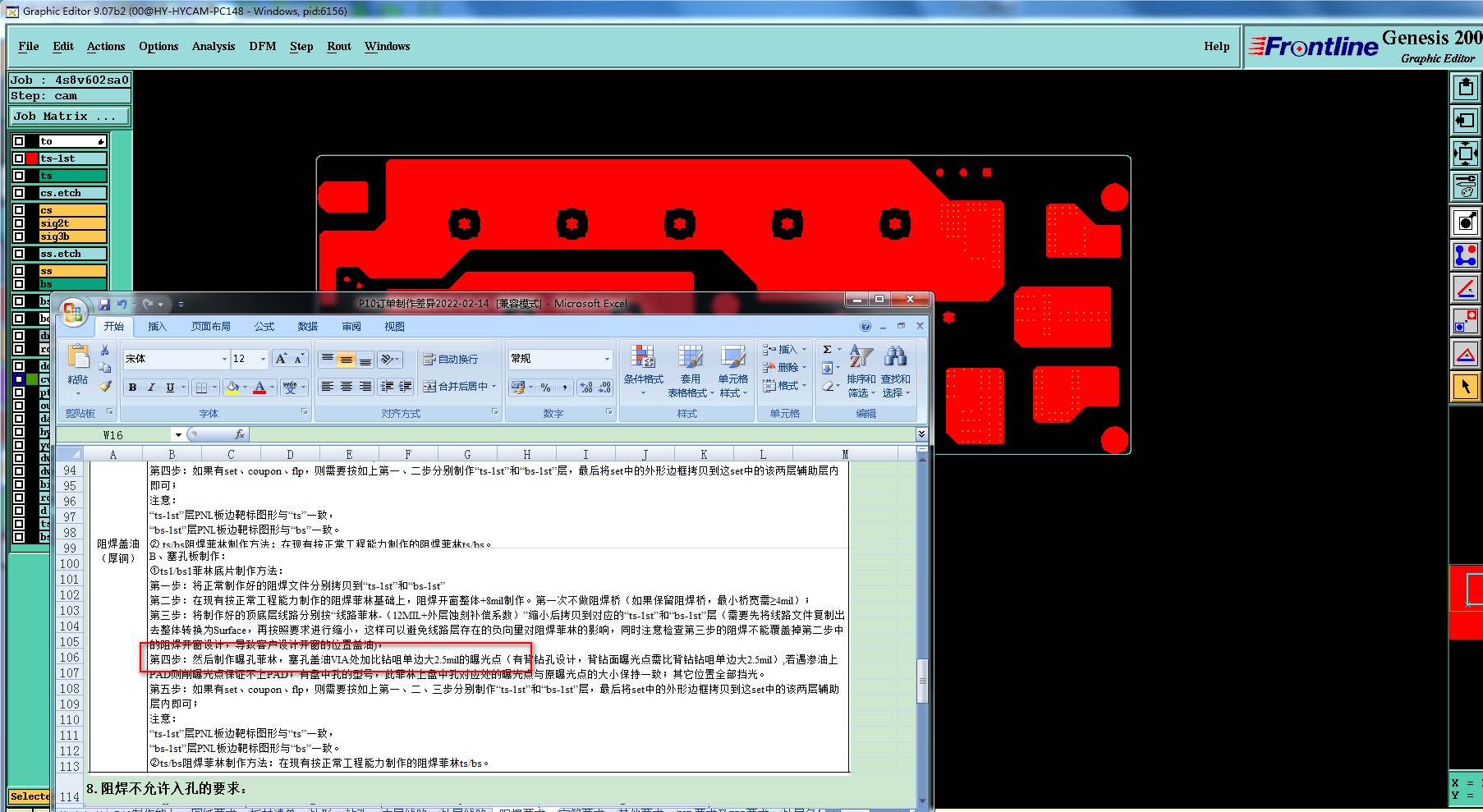Open Find and Select binoculars icon
Screen dimensions: 1483x812
895,370
